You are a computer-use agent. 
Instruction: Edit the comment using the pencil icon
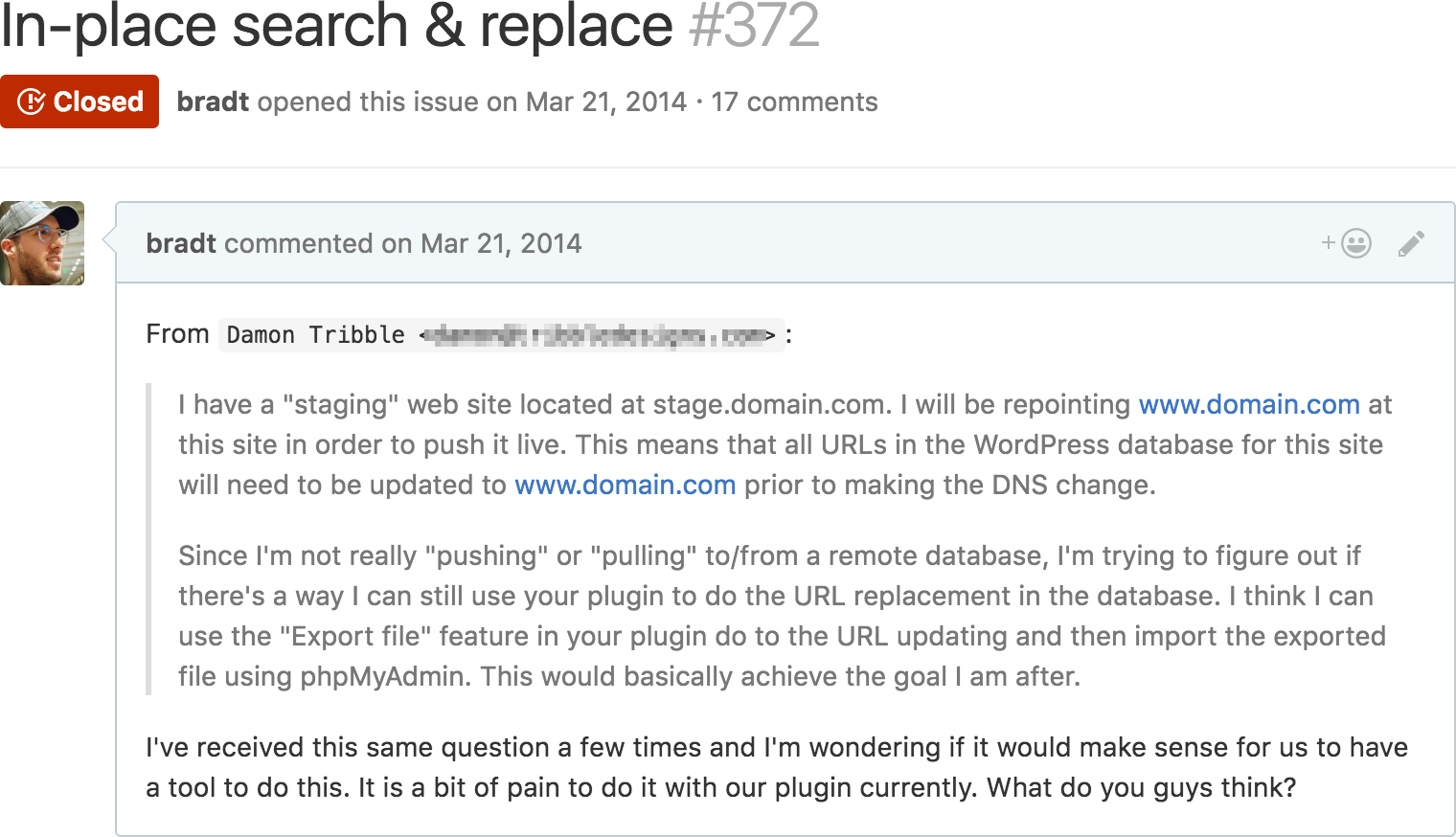[1411, 243]
